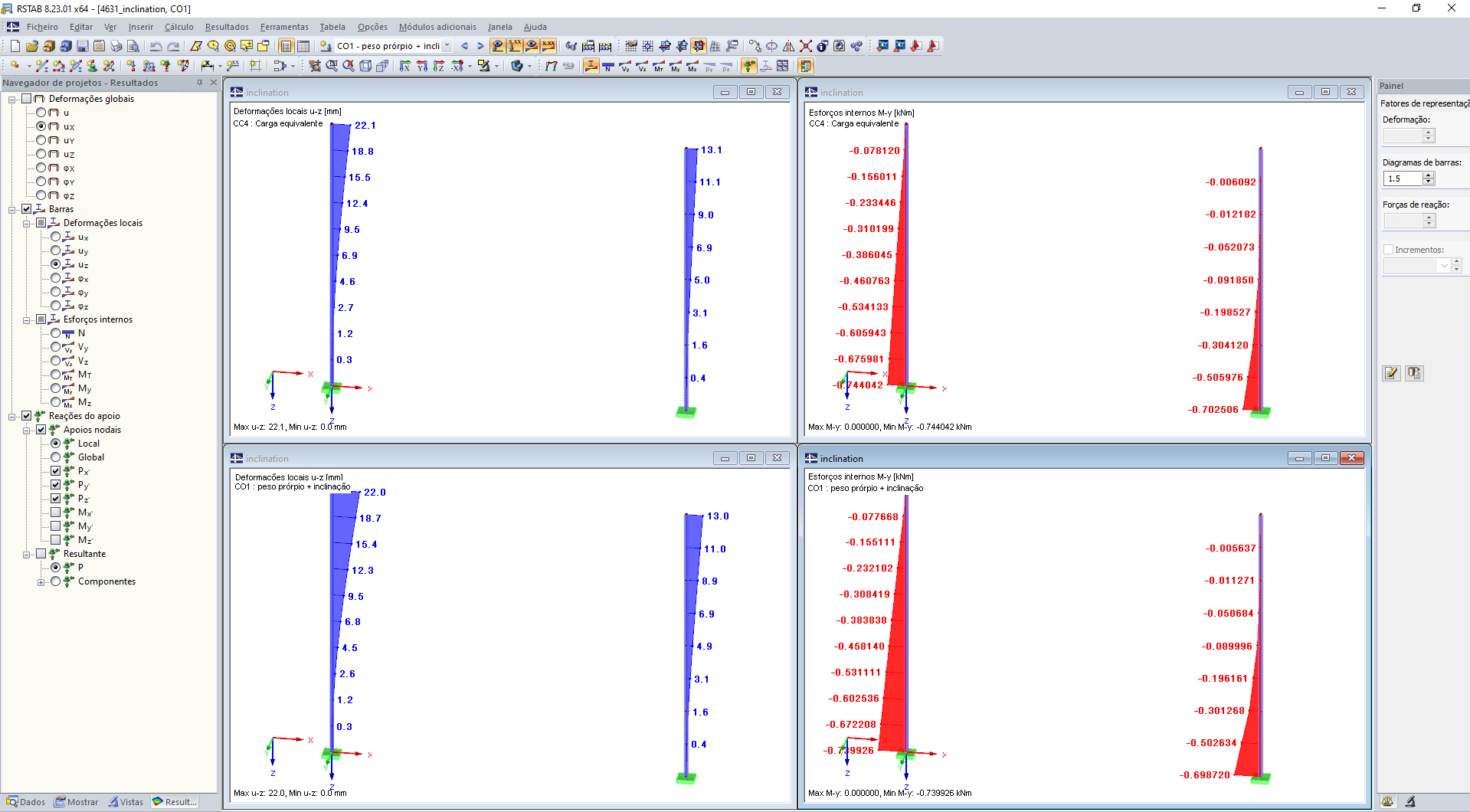This screenshot has width=1470, height=812.
Task: Open the load case CO1 dropdown
Action: [447, 46]
